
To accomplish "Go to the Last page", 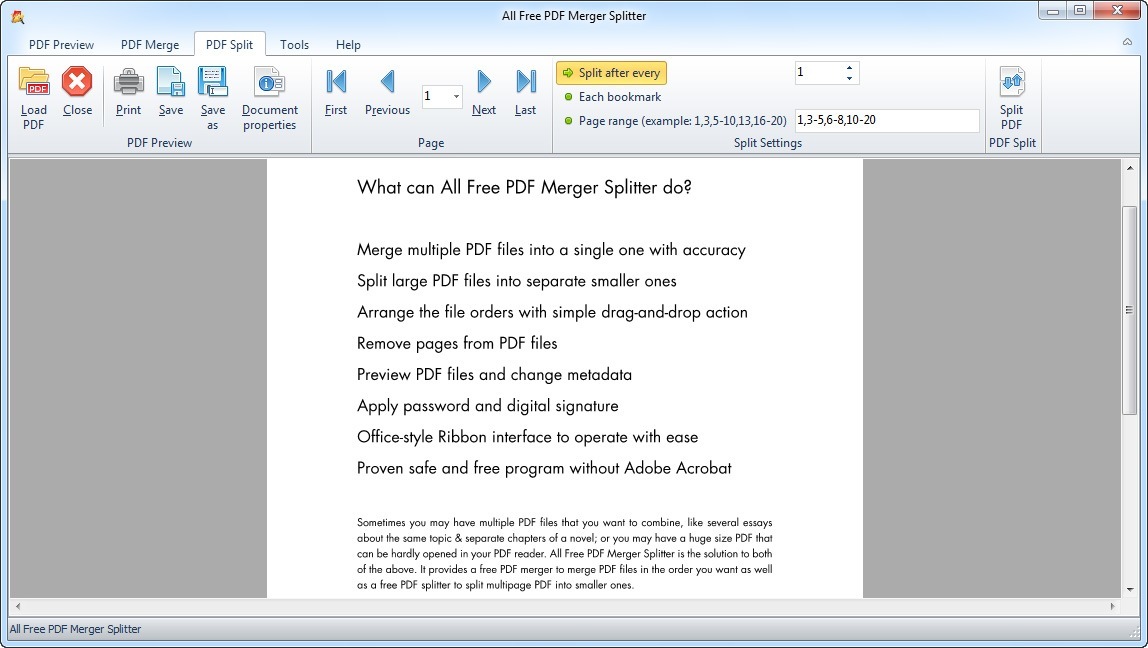I will [525, 92].
